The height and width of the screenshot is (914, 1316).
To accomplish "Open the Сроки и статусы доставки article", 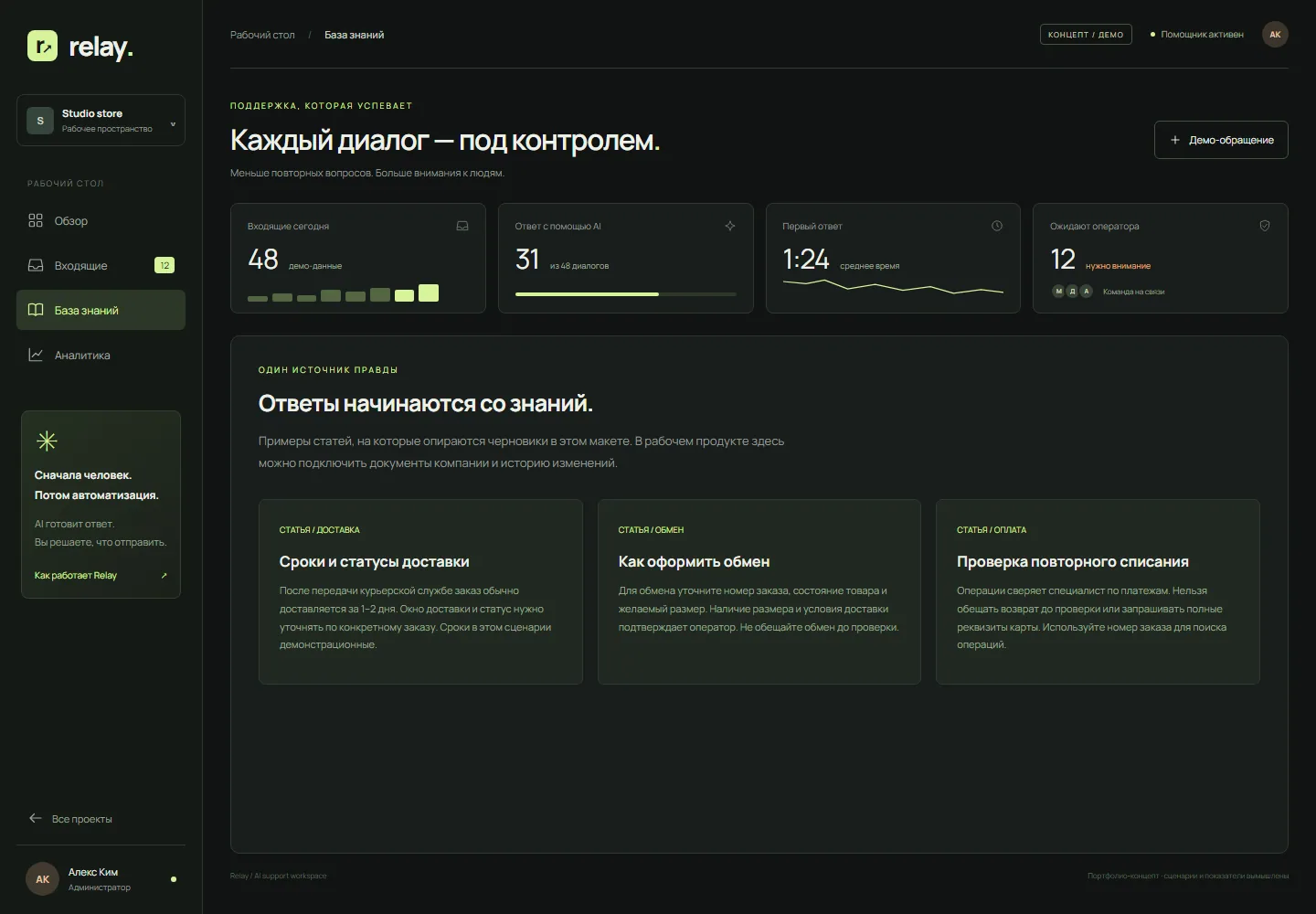I will pos(420,591).
